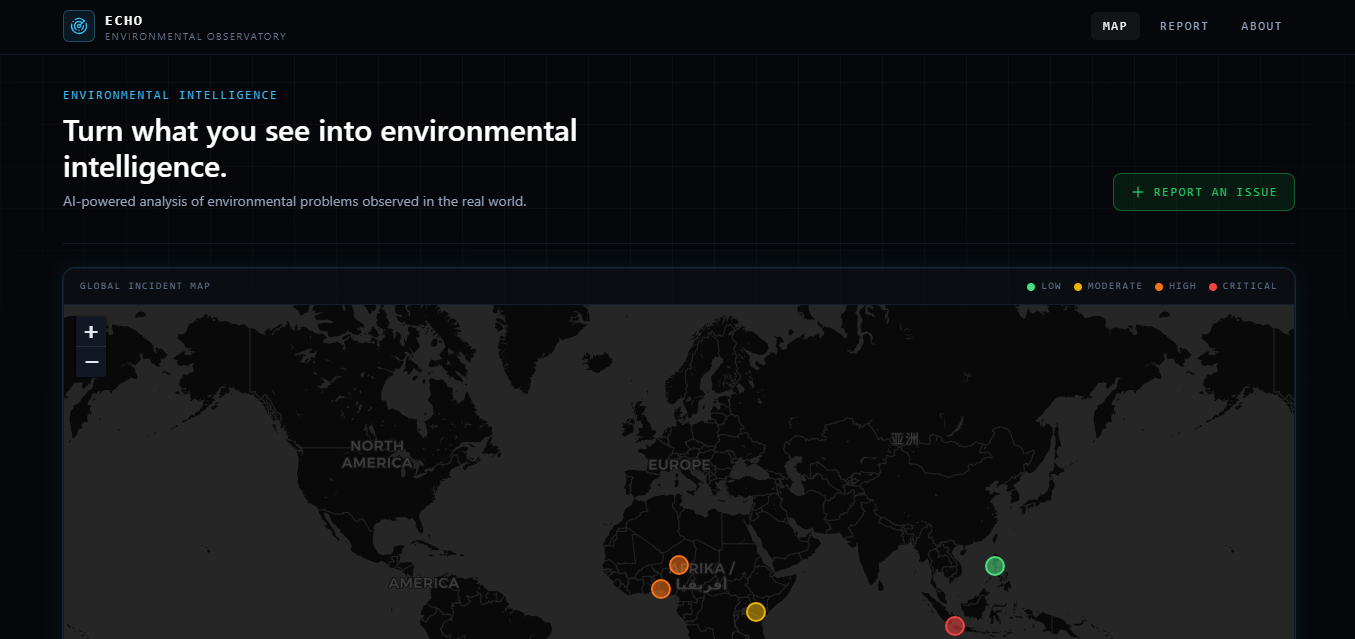Screen dimensions: 1355x639
Task: Click the North America map label
Action: [377, 454]
